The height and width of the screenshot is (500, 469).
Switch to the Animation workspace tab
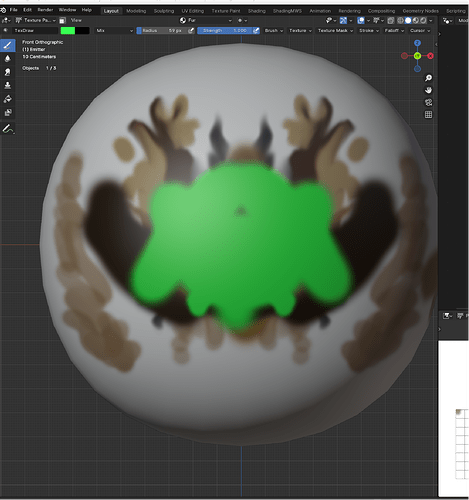[x=320, y=11]
